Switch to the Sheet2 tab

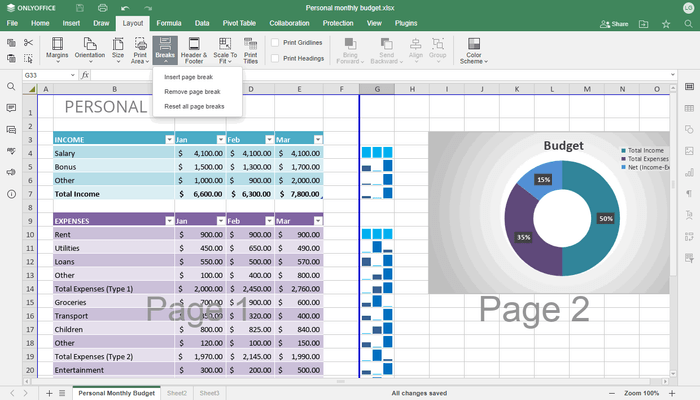point(177,393)
